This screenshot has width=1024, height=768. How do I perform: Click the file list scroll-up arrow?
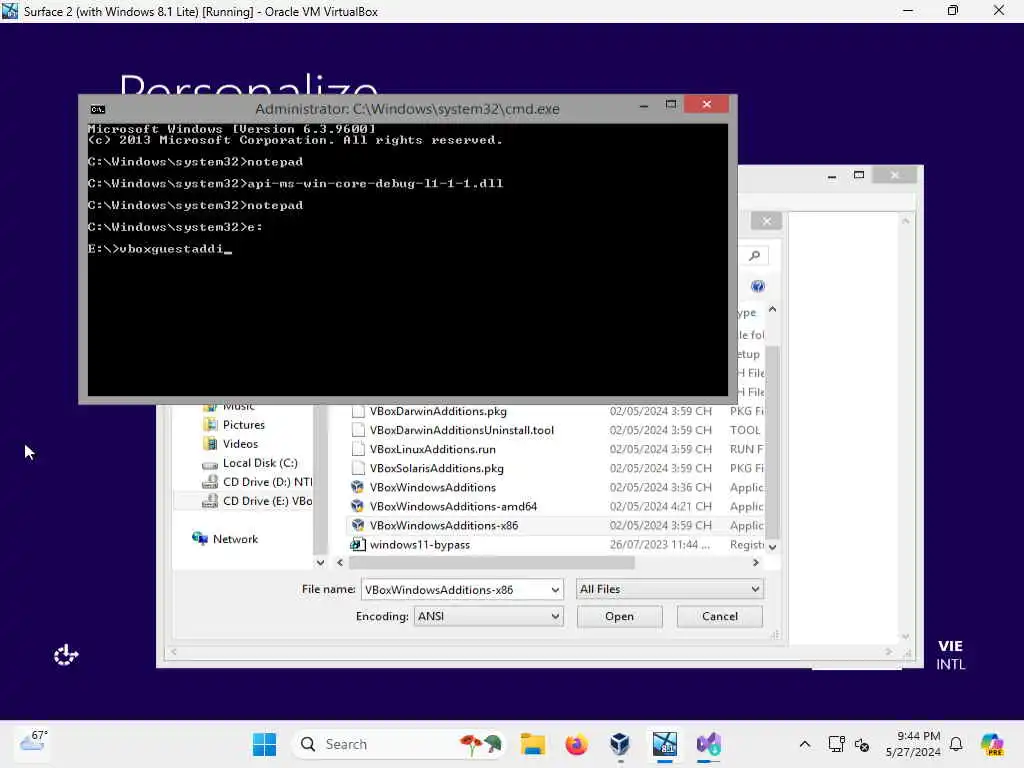pyautogui.click(x=773, y=309)
